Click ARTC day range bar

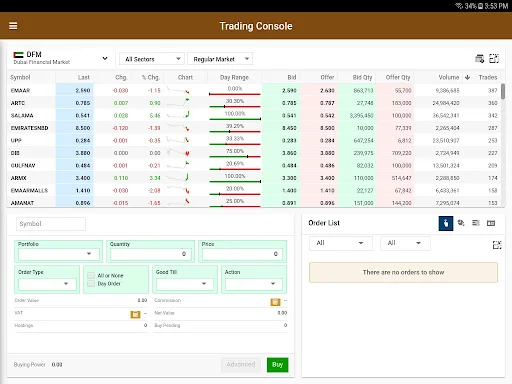tap(235, 107)
